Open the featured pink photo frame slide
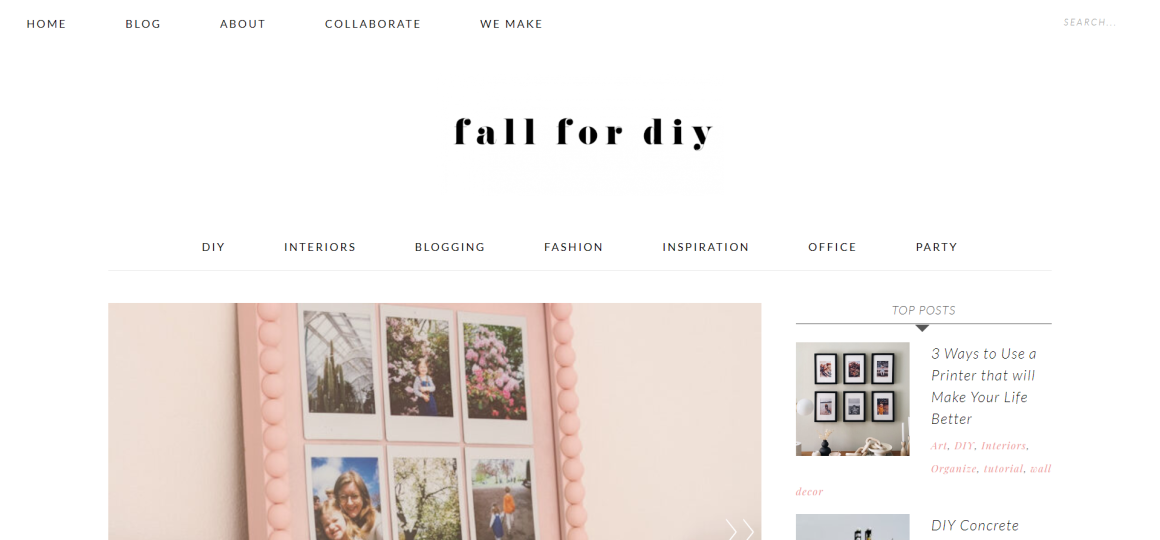 434,421
